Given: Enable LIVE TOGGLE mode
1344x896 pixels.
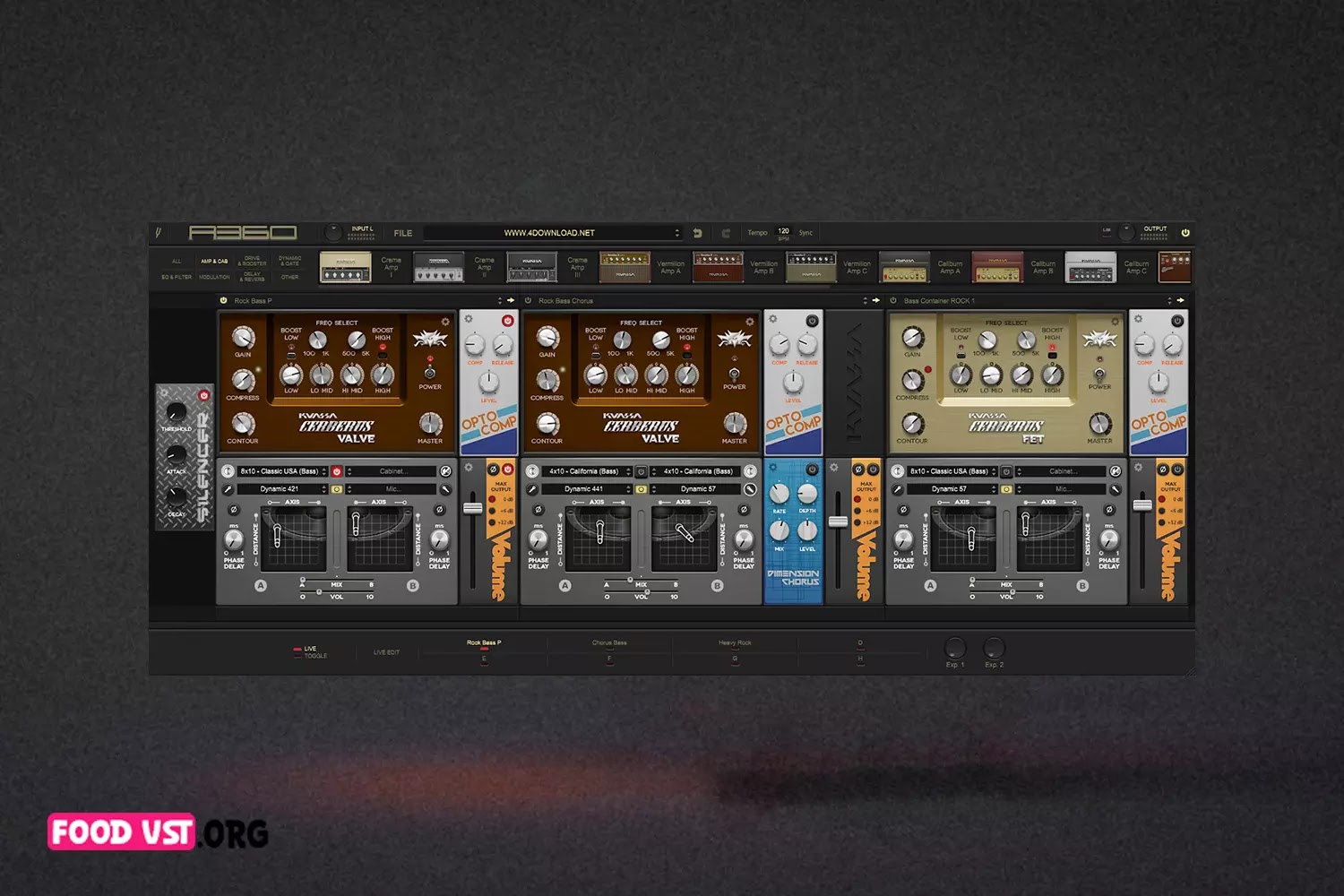Looking at the screenshot, I should (309, 652).
